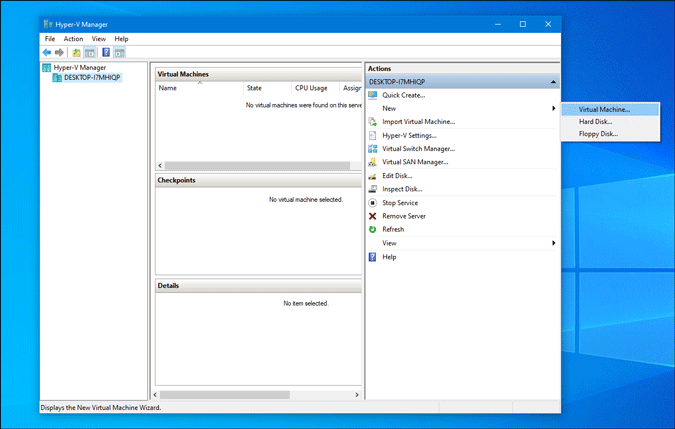Viewport: 675px width, 429px height.
Task: Select DESKTOP-I7MHIQP in the console tree
Action: 92,77
